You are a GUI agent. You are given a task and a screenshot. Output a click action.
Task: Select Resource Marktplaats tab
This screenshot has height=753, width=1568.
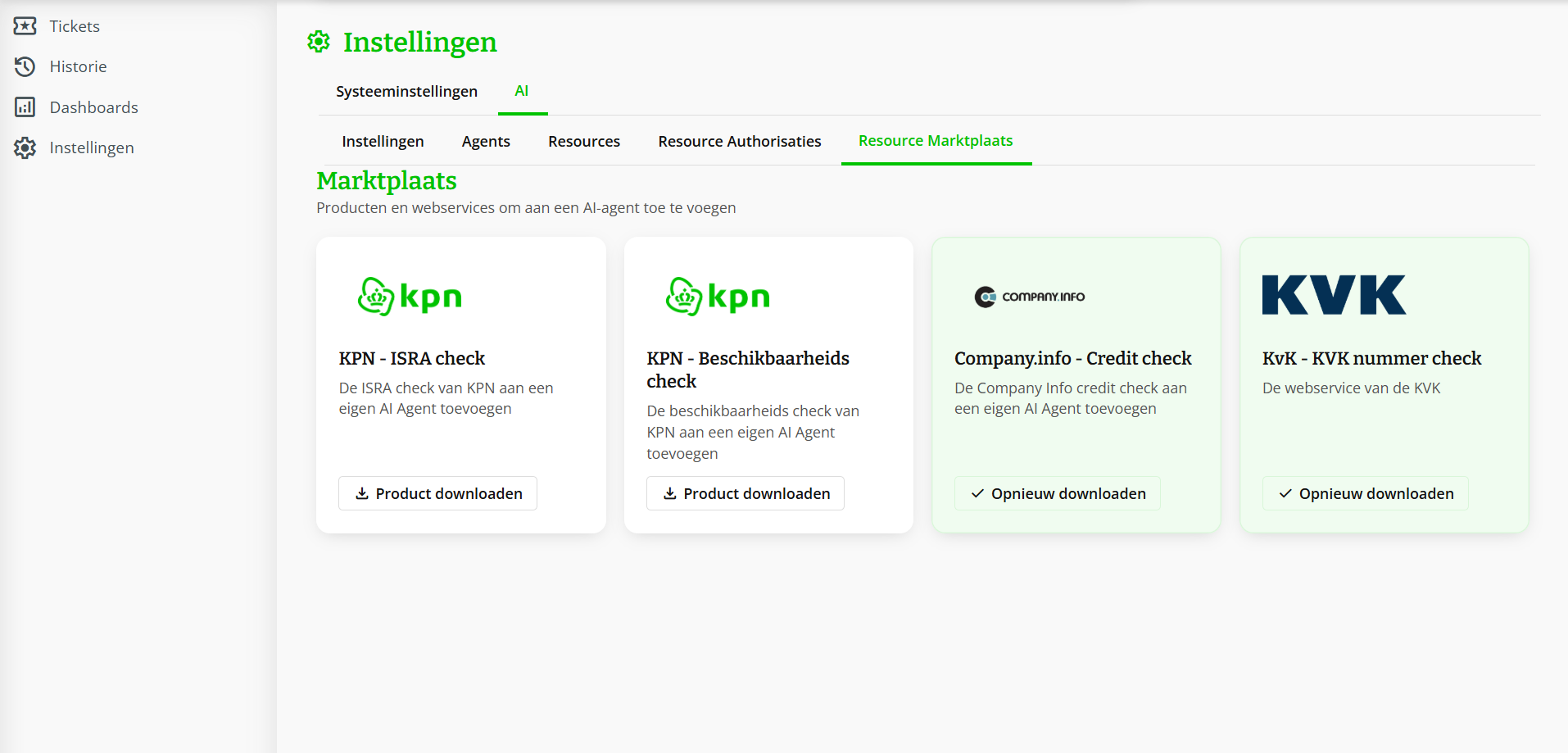point(936,141)
